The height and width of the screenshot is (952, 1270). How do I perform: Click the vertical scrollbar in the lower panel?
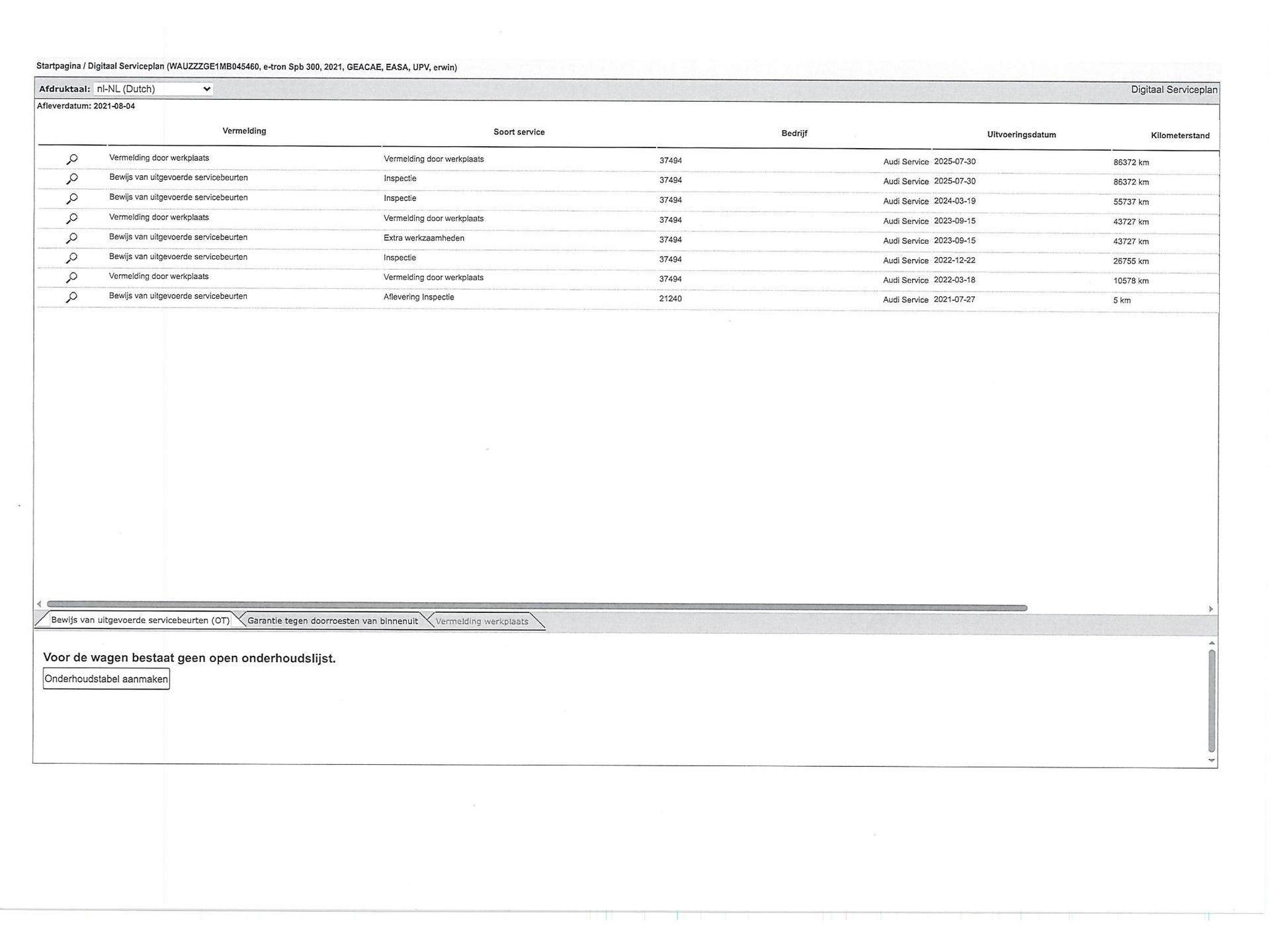click(1212, 701)
